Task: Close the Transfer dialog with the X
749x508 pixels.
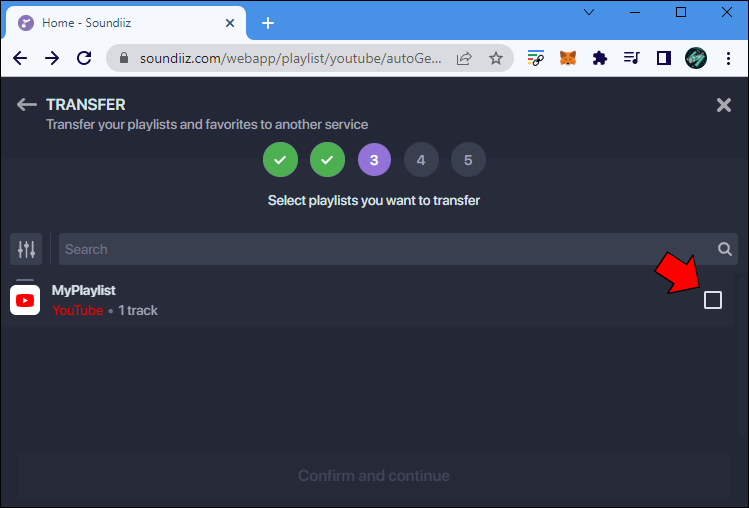Action: coord(724,105)
